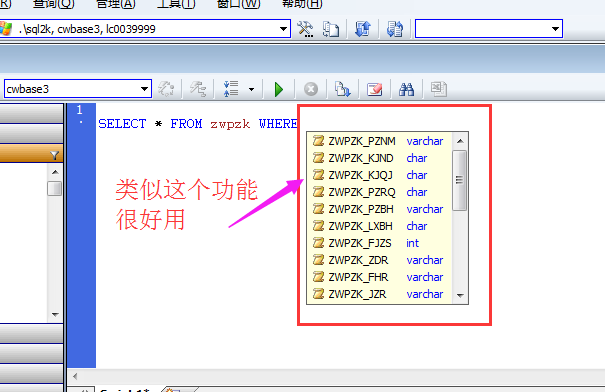Click the colorful Windows flag icon by connection box
Screen dimensions: 605x392
(x=5, y=29)
